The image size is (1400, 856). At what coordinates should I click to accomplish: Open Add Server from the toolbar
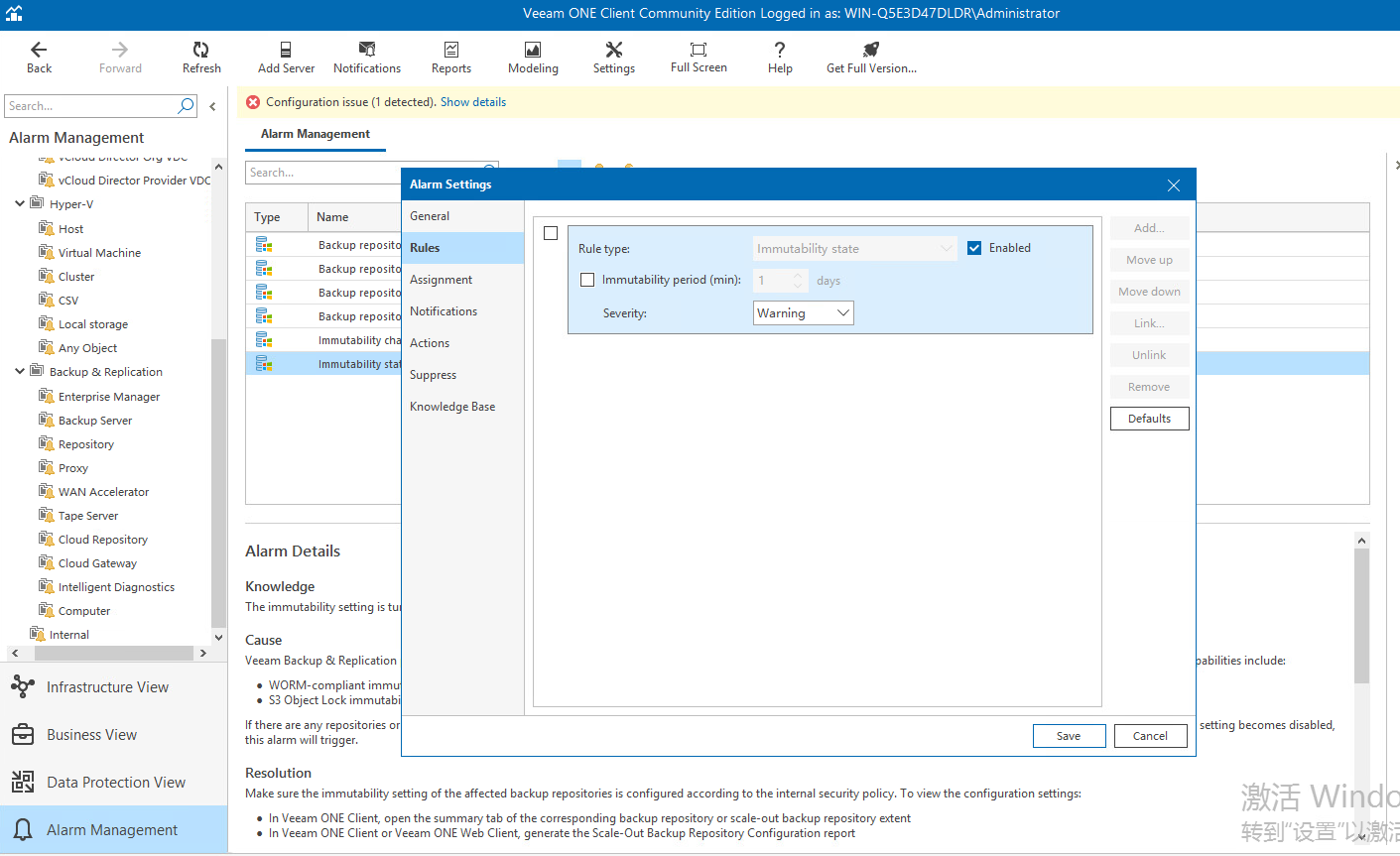tap(286, 57)
